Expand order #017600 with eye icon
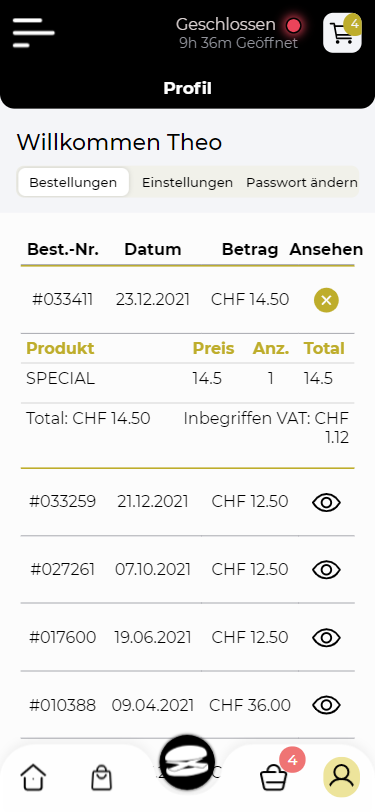 326,637
